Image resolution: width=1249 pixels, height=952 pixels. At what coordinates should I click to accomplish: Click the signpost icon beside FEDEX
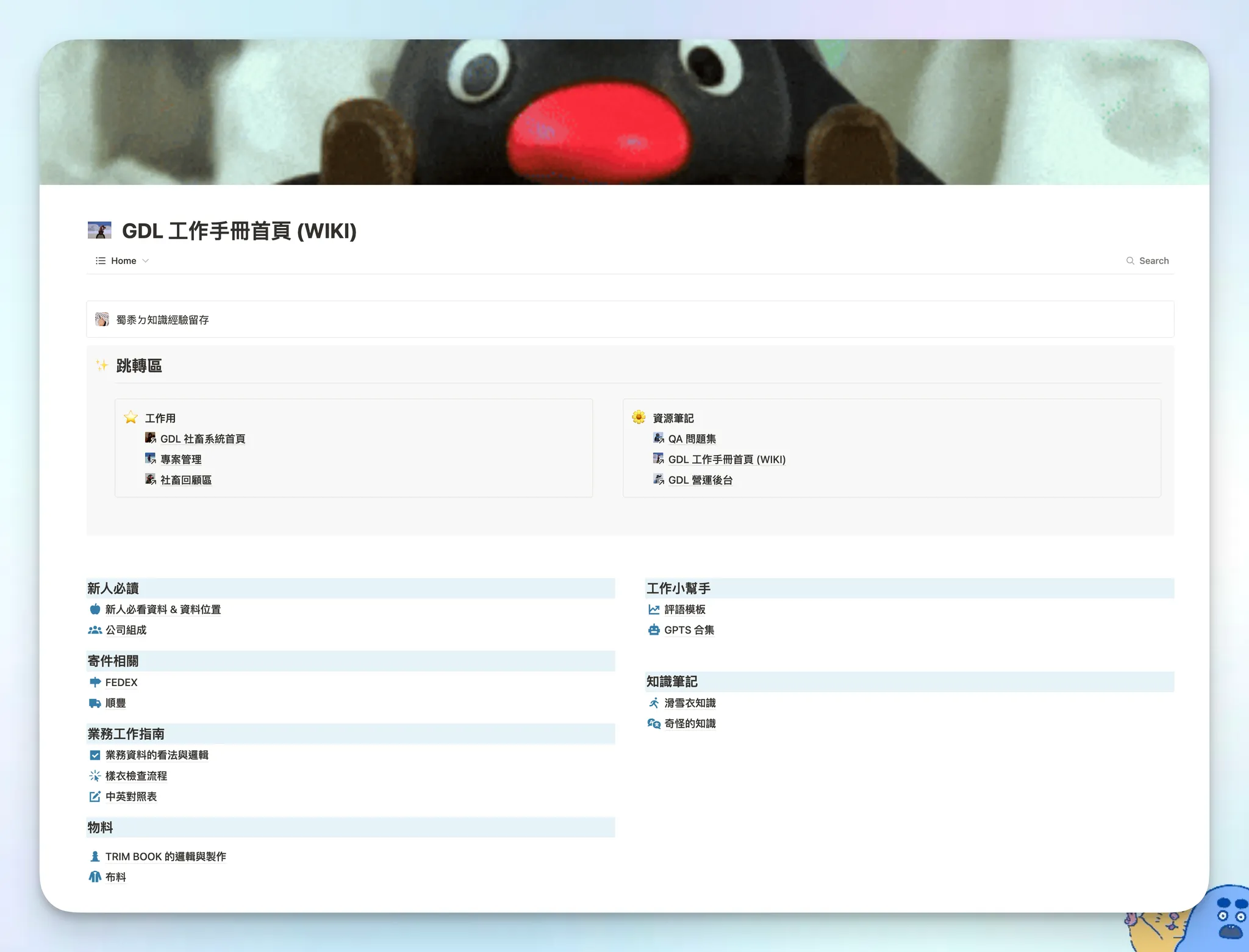(x=95, y=682)
